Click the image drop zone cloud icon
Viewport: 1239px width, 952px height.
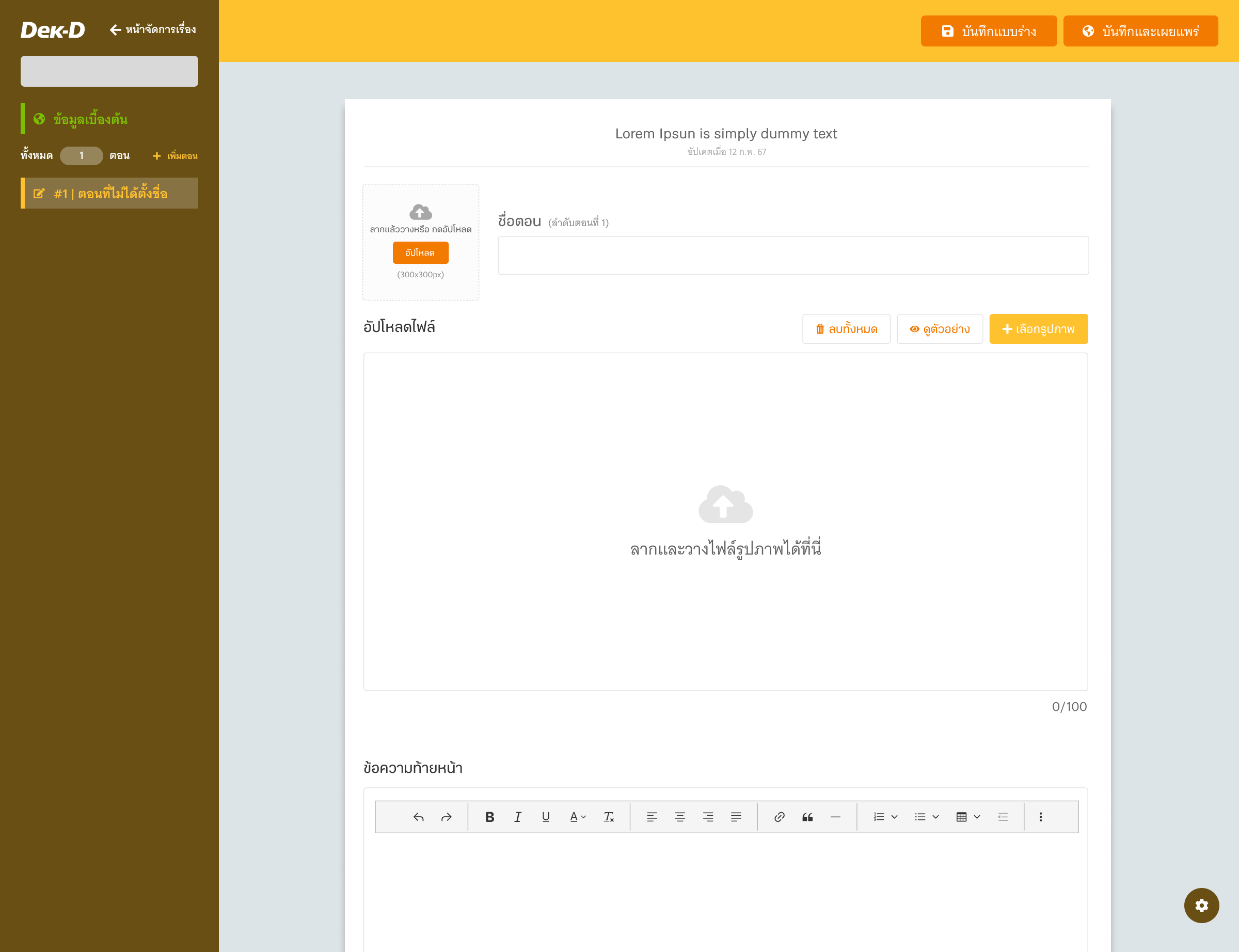point(726,504)
